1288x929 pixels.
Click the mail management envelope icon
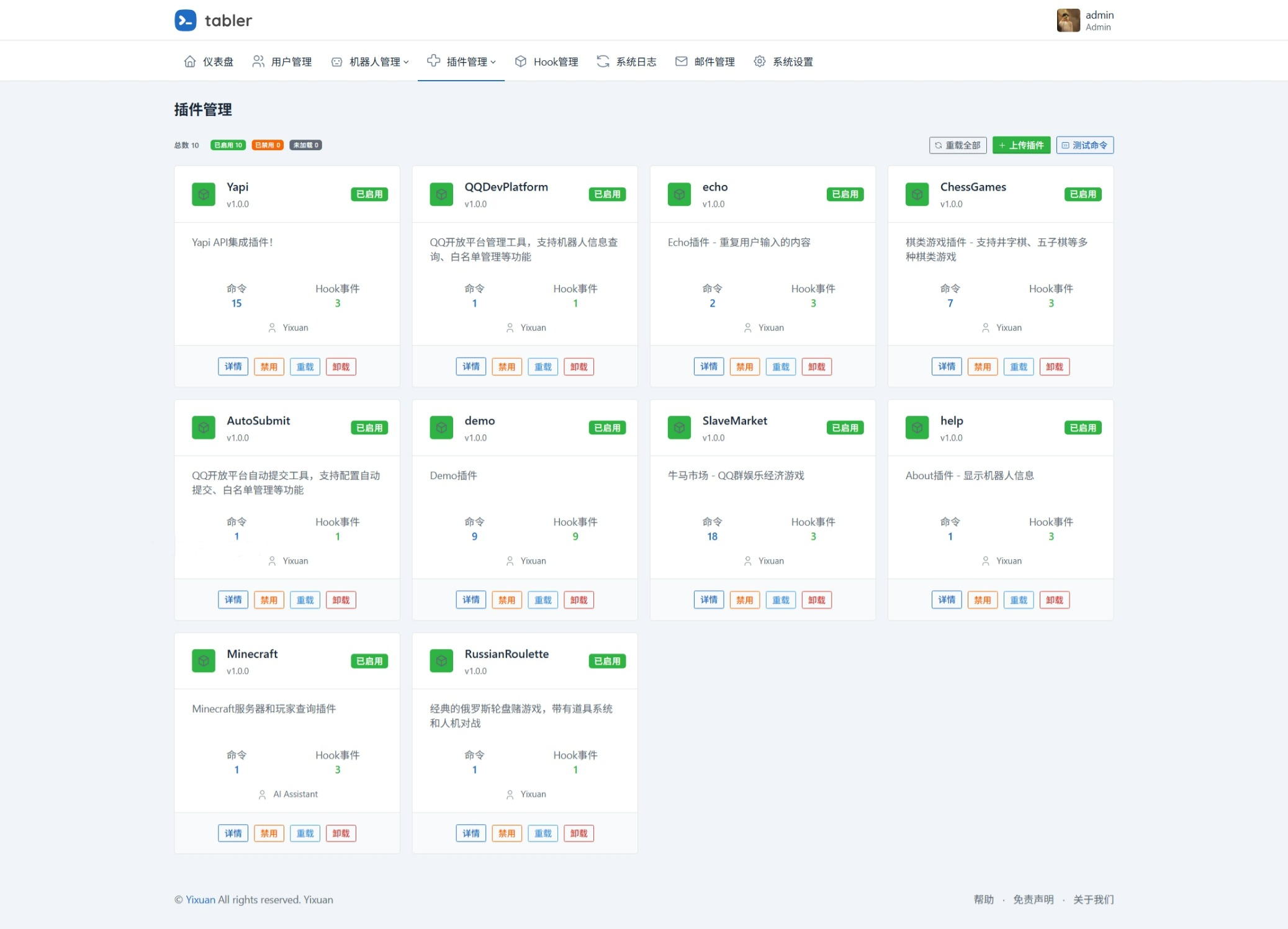(681, 61)
